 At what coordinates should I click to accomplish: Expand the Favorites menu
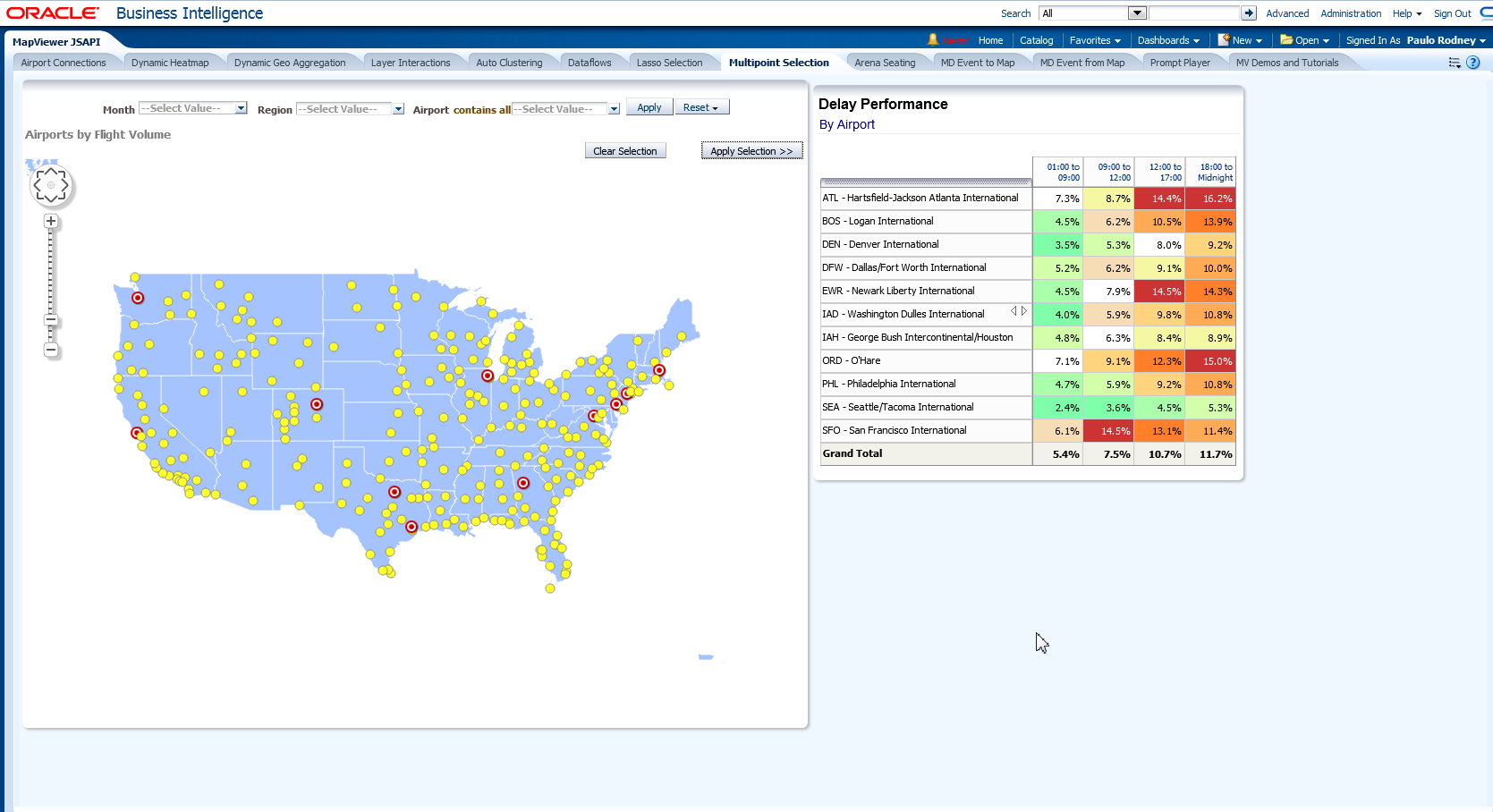[x=1095, y=40]
